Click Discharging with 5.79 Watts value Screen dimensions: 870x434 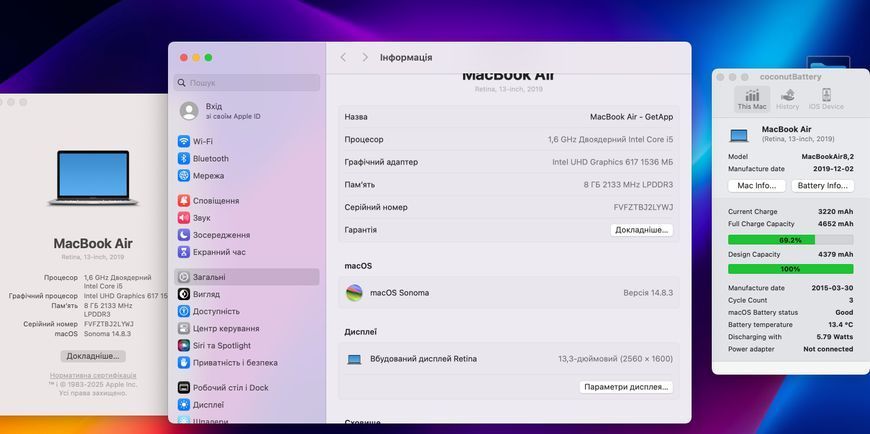coord(835,337)
